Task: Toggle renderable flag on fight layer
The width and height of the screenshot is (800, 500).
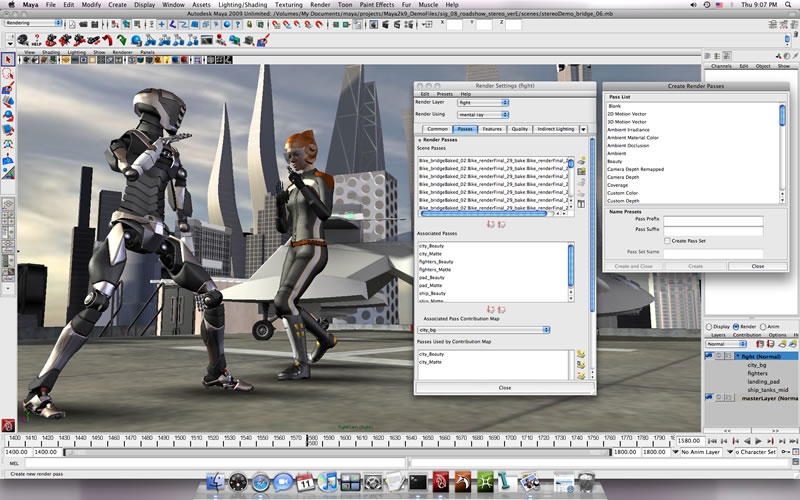Action: click(709, 356)
